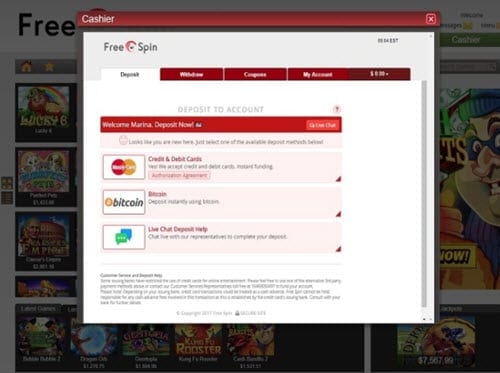This screenshot has width=500, height=373.
Task: Click the Live Chat Deposit Help heading
Action: pos(178,229)
